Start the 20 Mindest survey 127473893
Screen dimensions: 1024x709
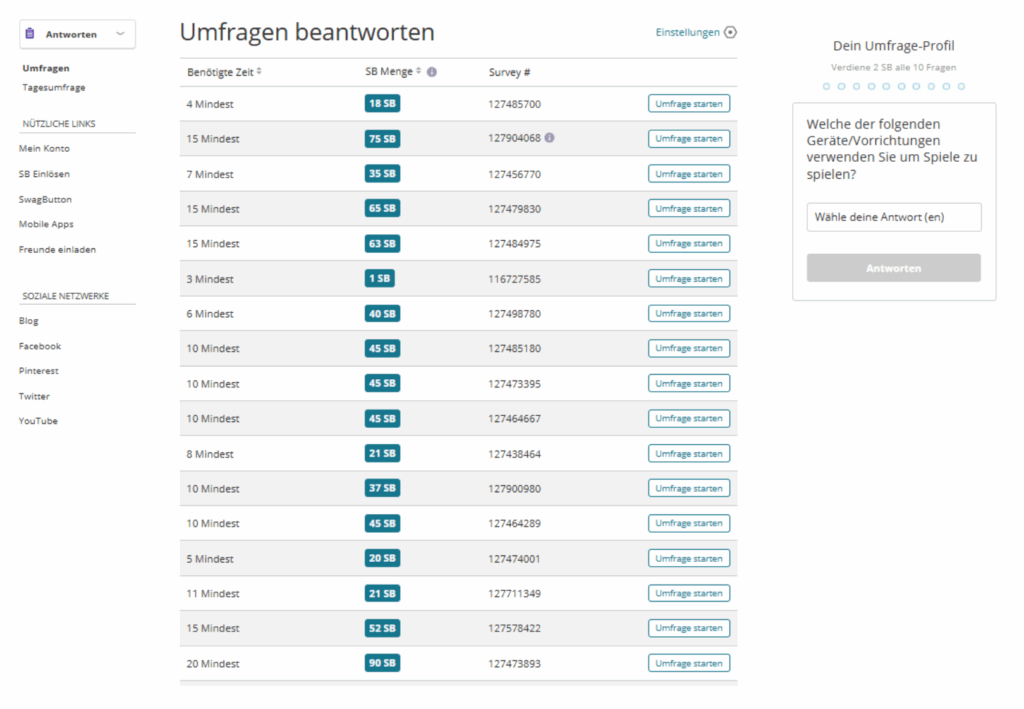click(x=688, y=663)
